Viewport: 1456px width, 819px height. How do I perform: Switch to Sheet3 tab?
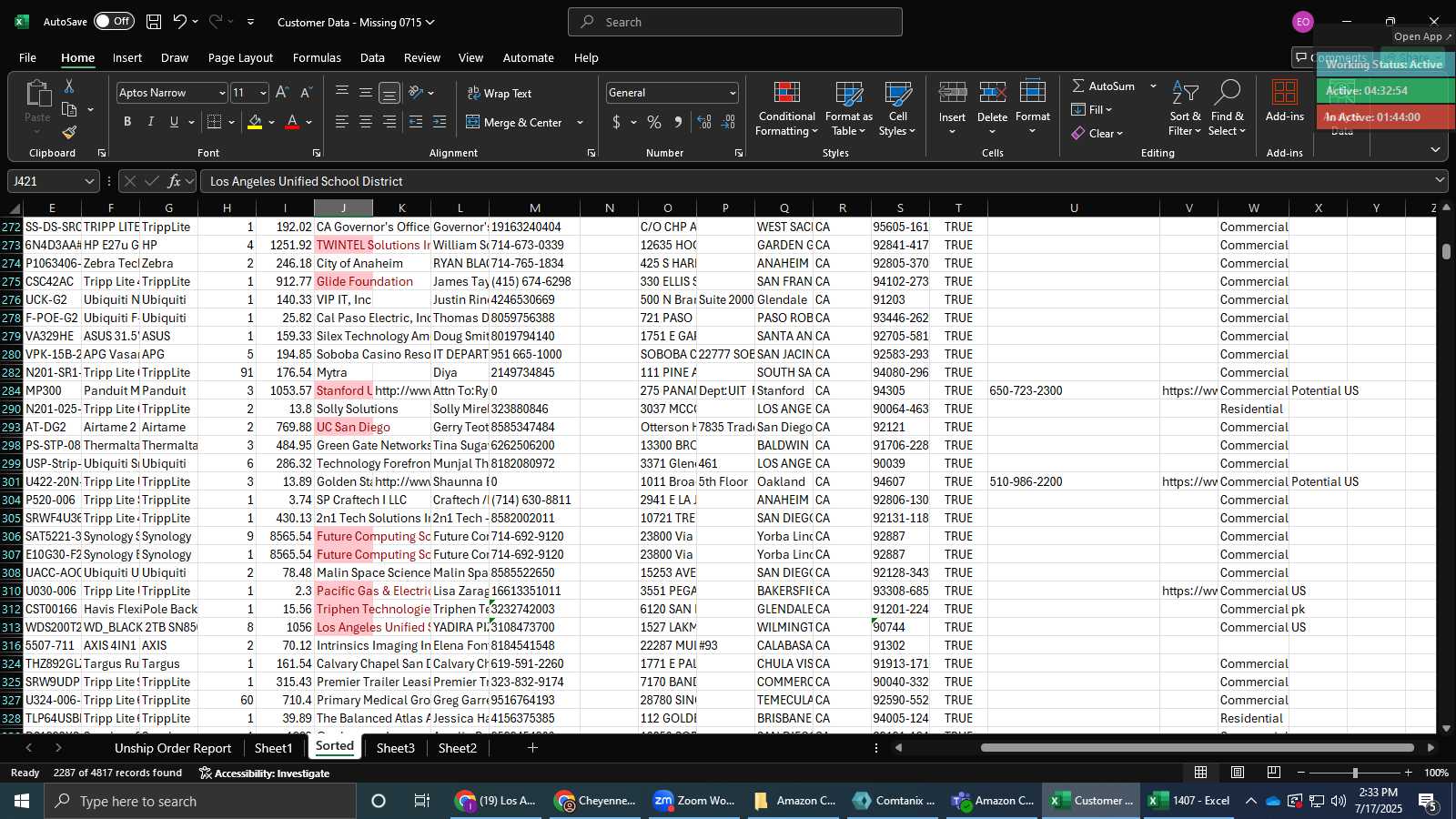point(395,748)
